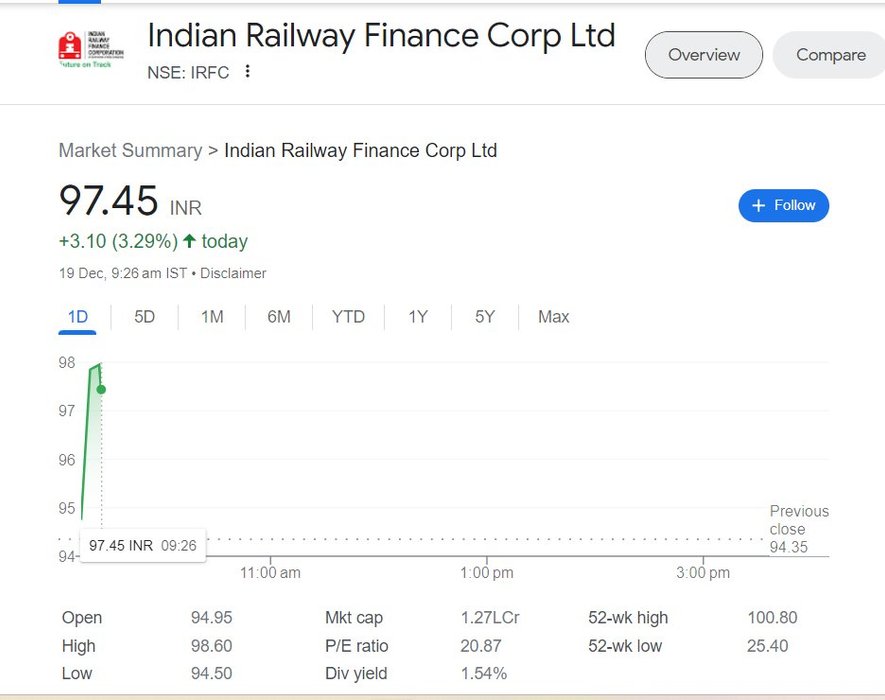The height and width of the screenshot is (700, 885).
Task: Click the green up-arrow next to today
Action: point(190,241)
